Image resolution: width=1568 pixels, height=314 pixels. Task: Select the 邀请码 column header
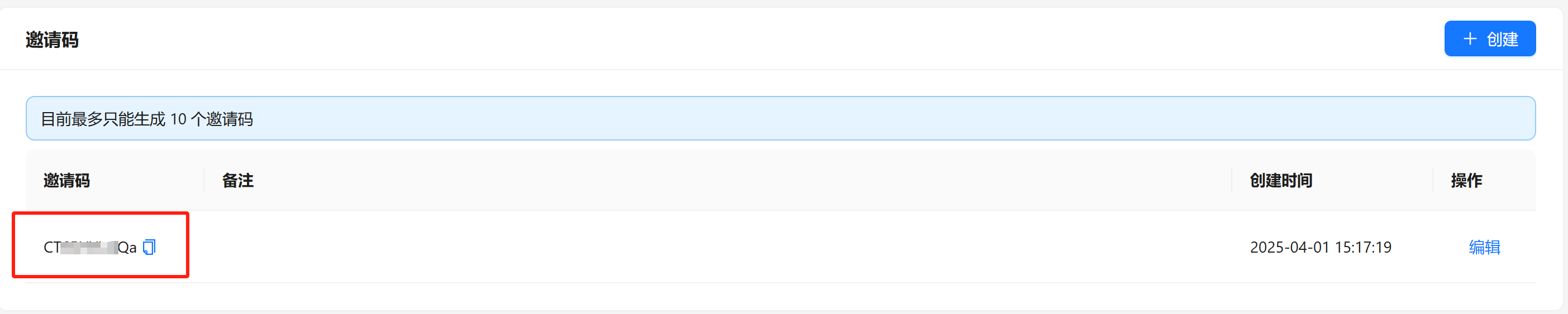pyautogui.click(x=66, y=180)
